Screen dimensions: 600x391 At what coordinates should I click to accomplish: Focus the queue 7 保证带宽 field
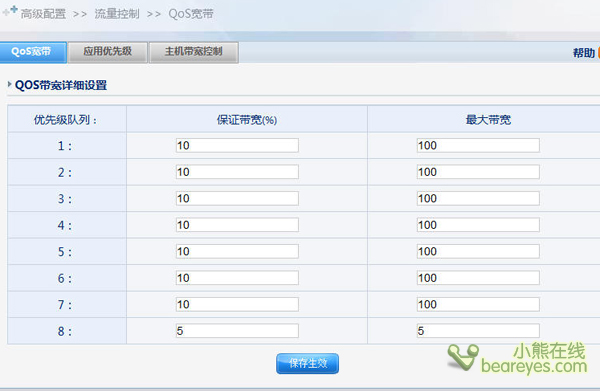coord(237,304)
